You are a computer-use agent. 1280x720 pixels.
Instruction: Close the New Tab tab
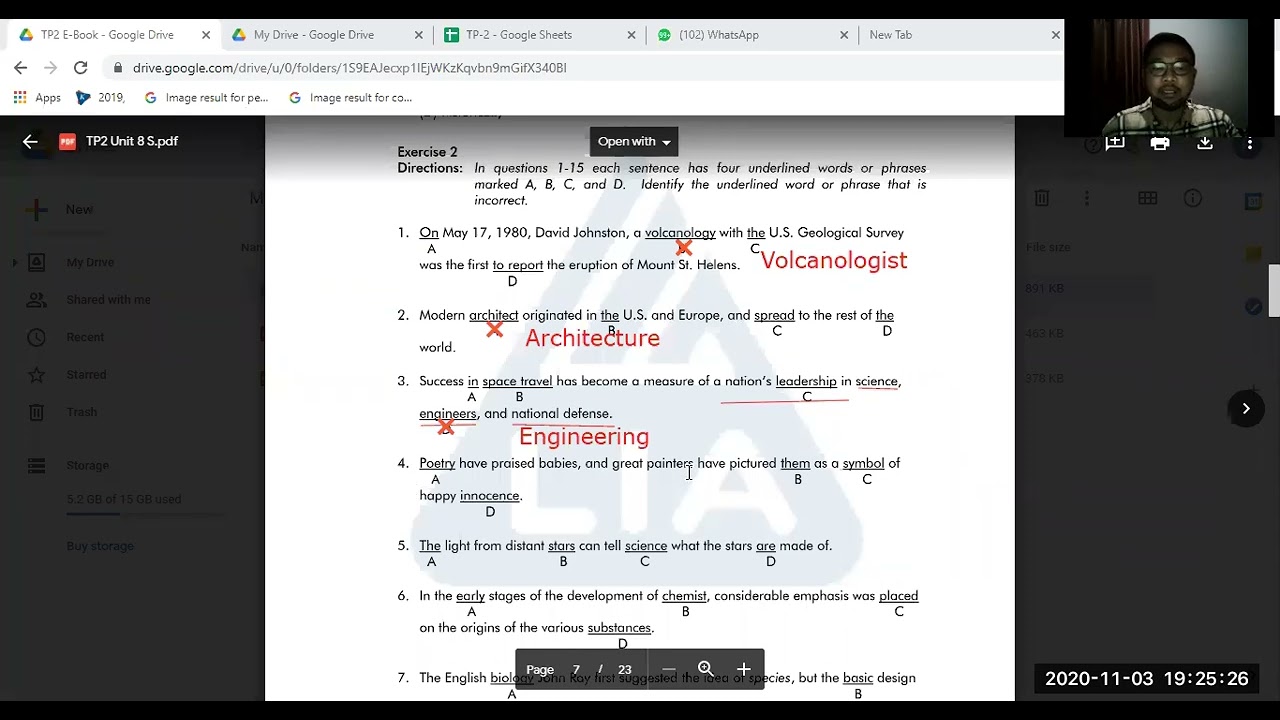[x=1055, y=35]
